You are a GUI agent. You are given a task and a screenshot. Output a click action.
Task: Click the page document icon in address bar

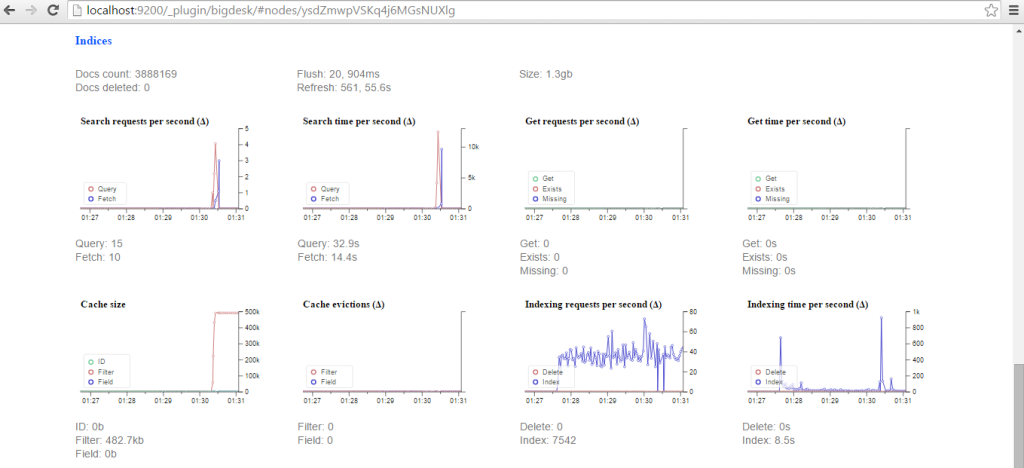click(x=78, y=10)
